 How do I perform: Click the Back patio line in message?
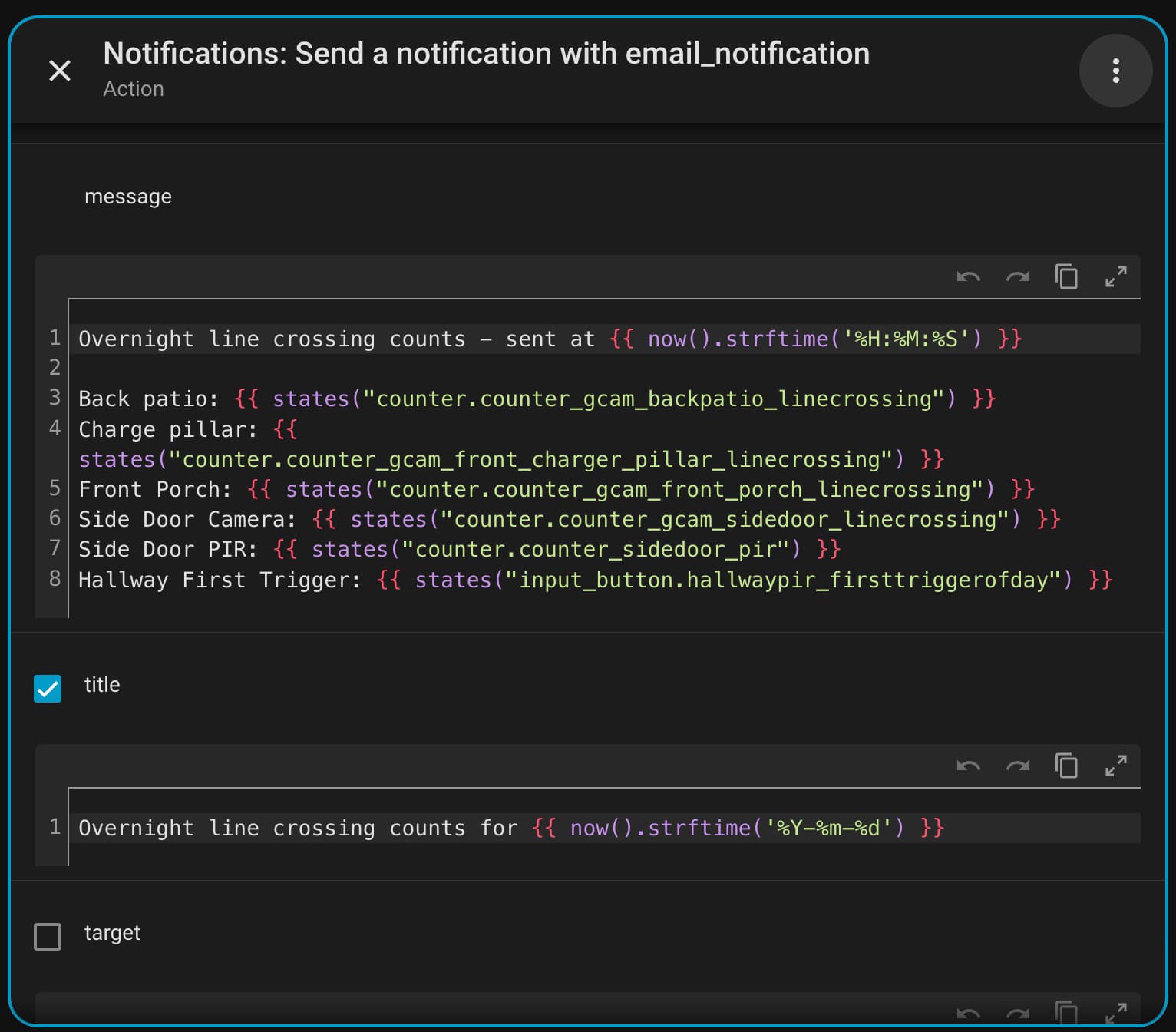click(537, 399)
